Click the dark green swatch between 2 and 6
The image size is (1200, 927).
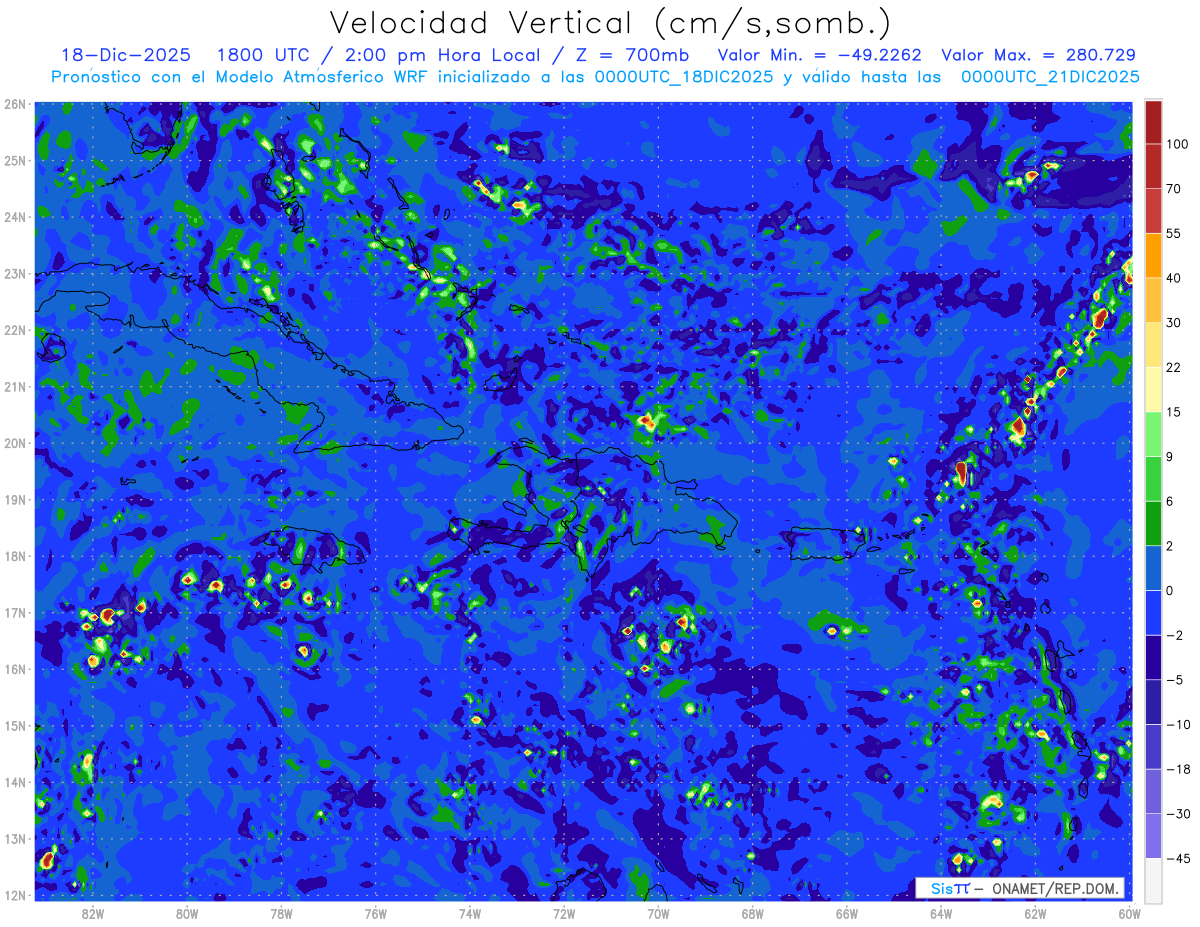coord(1153,523)
